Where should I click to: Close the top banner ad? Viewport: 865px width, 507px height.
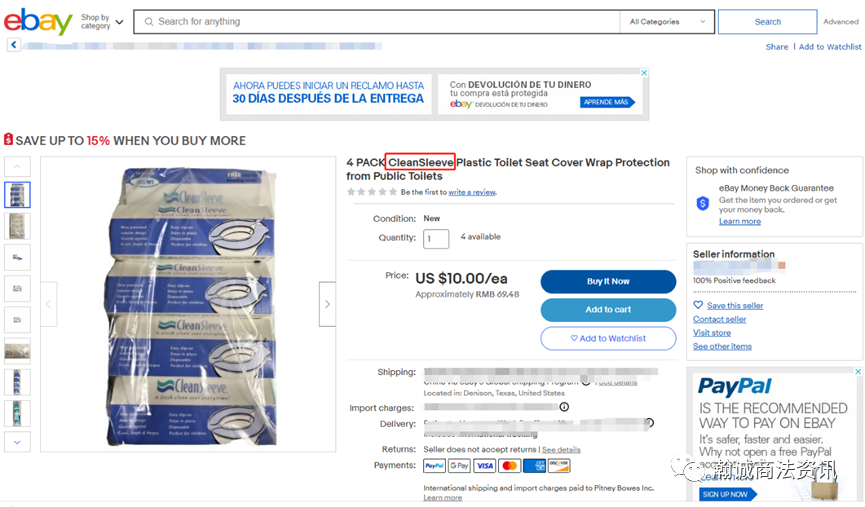pos(643,73)
